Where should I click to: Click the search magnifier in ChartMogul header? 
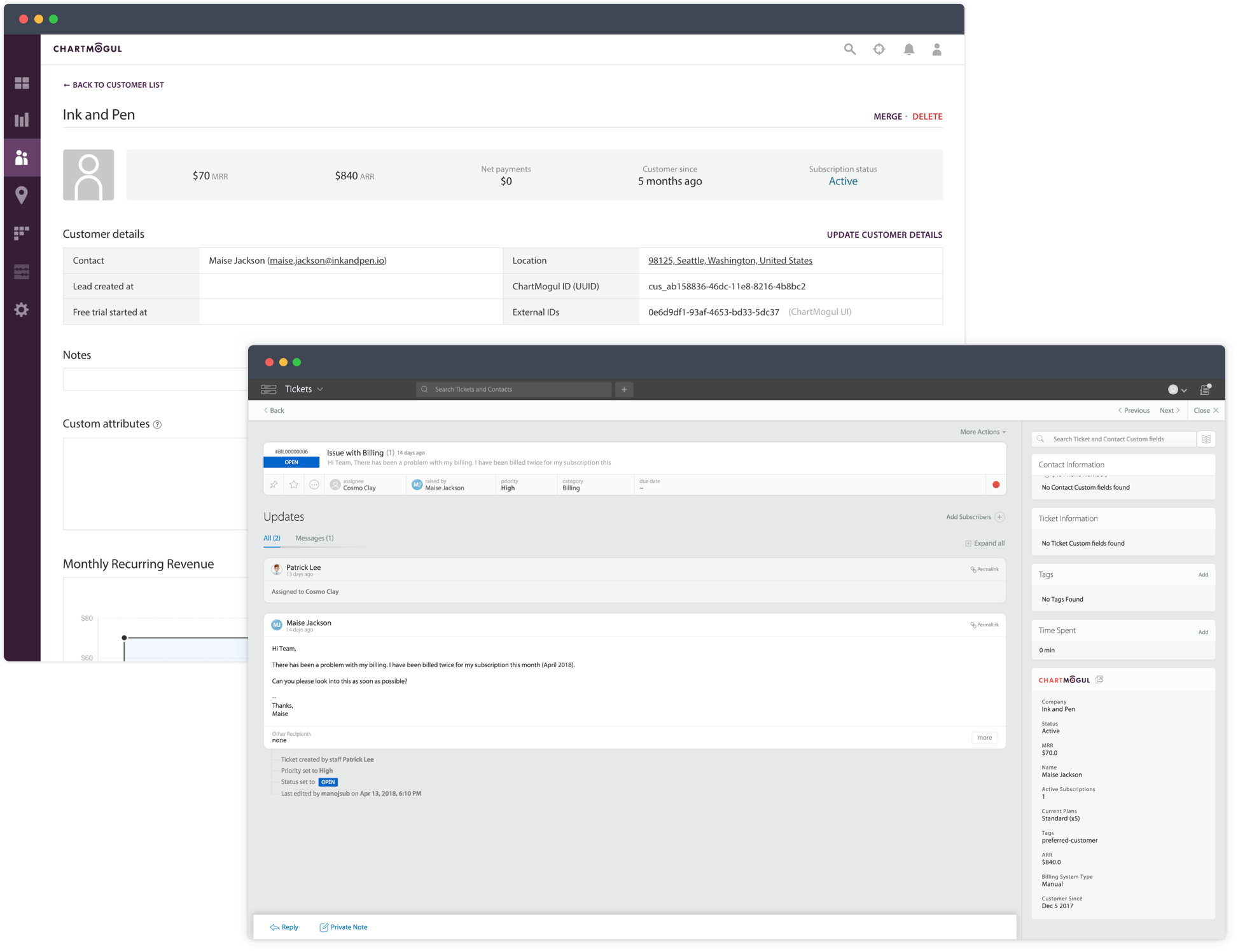click(850, 49)
